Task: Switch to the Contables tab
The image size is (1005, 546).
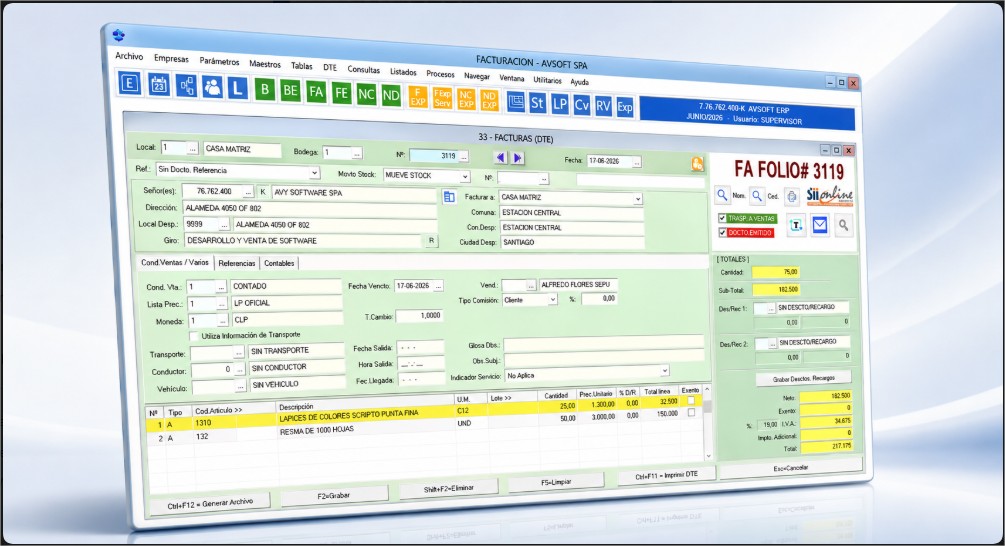Action: pos(279,263)
